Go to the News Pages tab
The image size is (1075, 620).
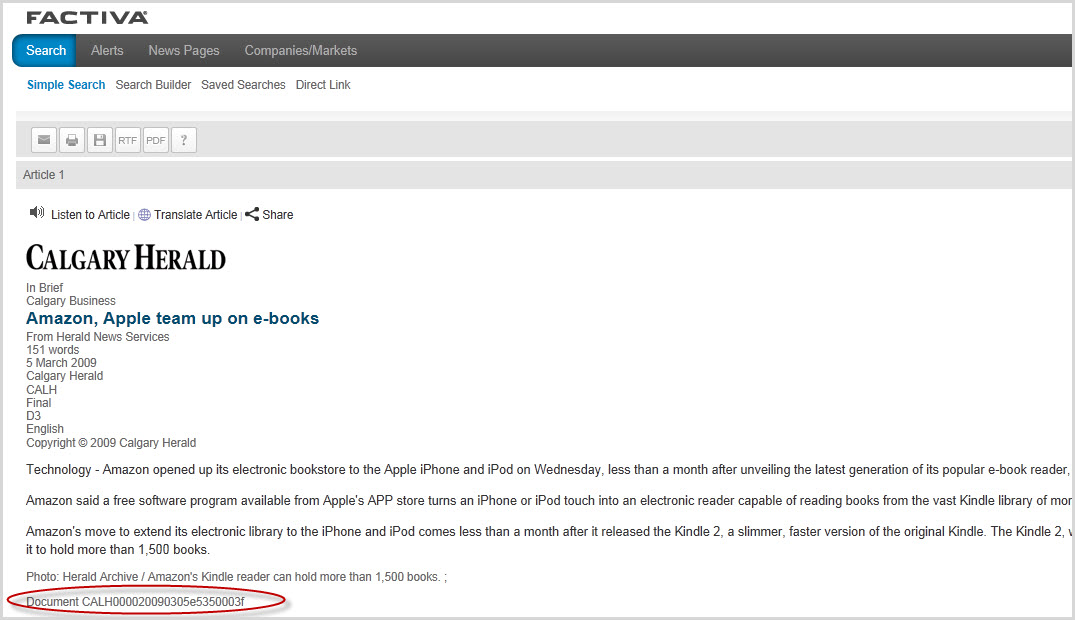pyautogui.click(x=184, y=50)
